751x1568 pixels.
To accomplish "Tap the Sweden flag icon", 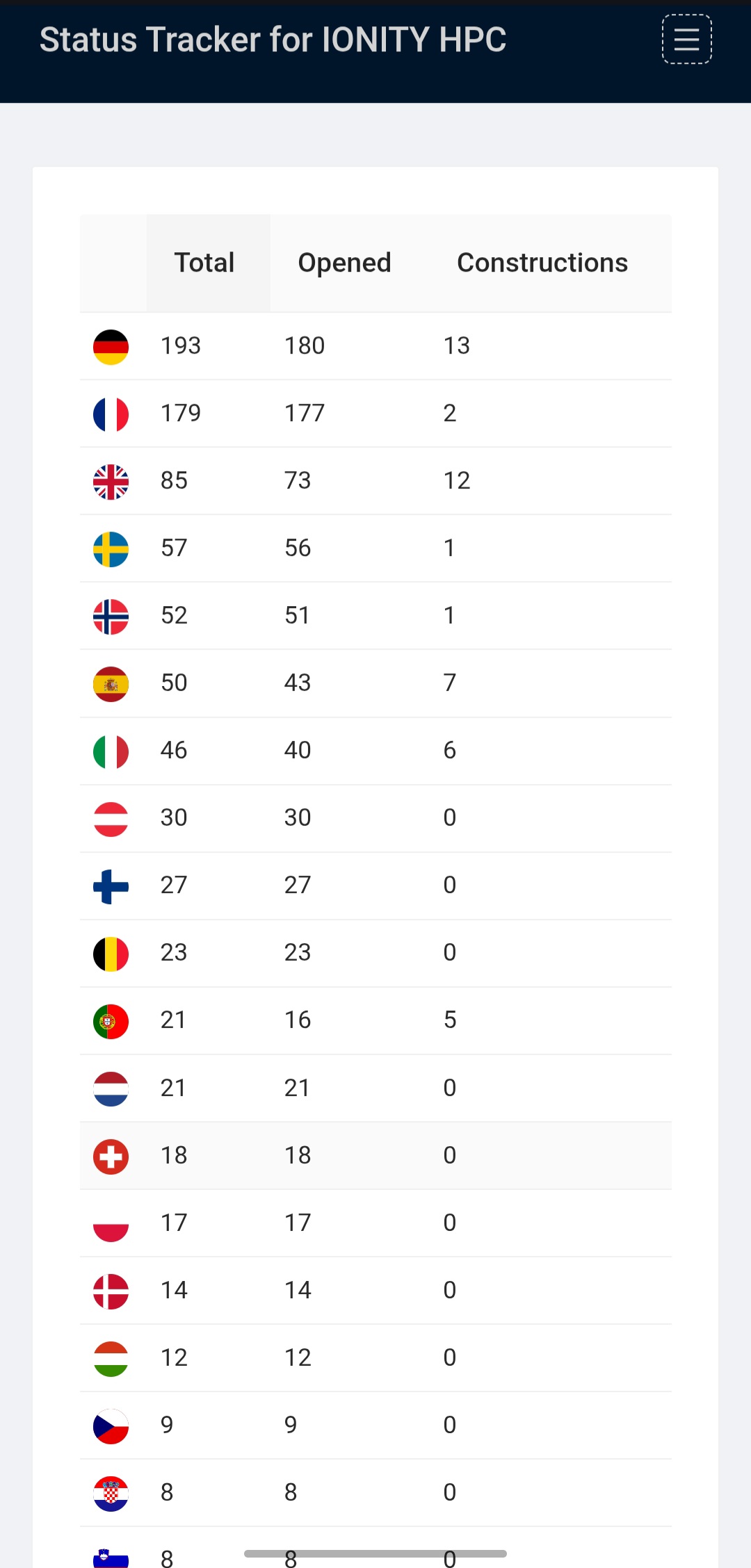I will 111,549.
